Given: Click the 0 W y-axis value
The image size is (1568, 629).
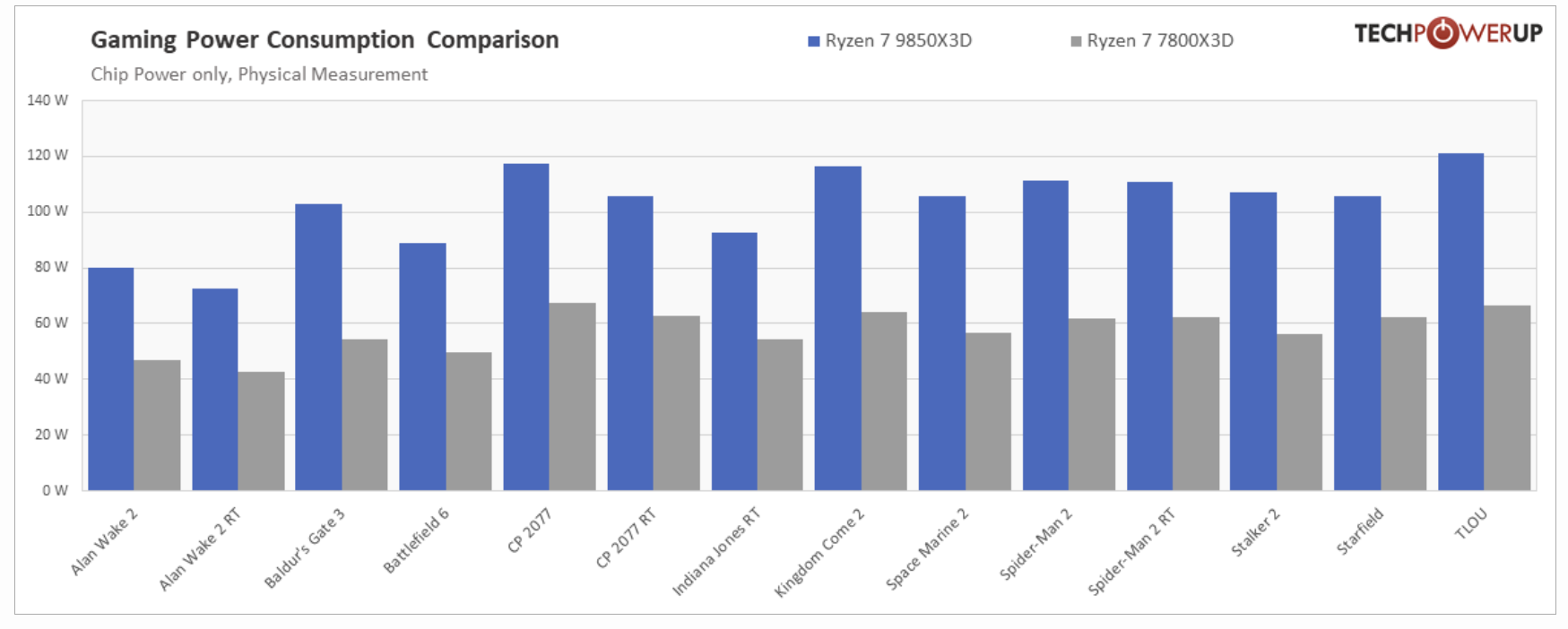Looking at the screenshot, I should [x=55, y=490].
